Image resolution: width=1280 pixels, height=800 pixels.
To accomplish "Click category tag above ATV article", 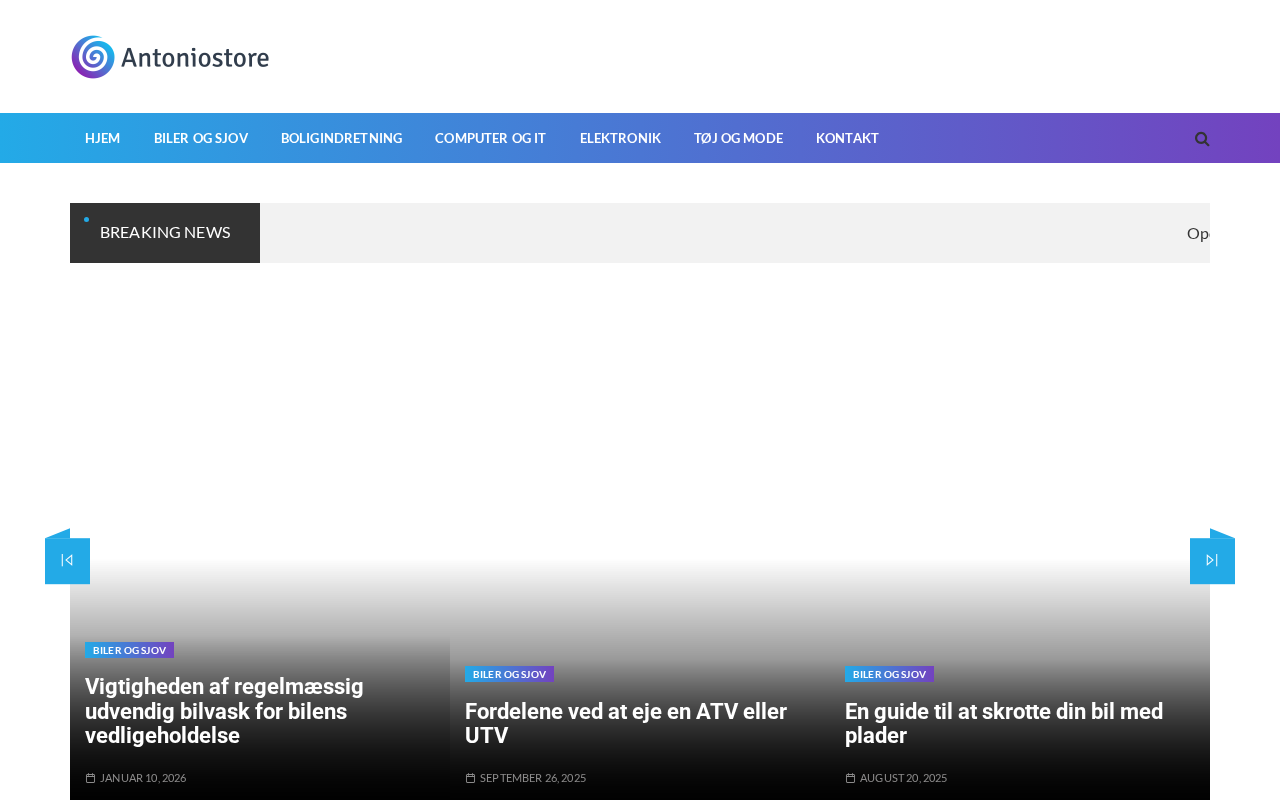I will pos(509,674).
